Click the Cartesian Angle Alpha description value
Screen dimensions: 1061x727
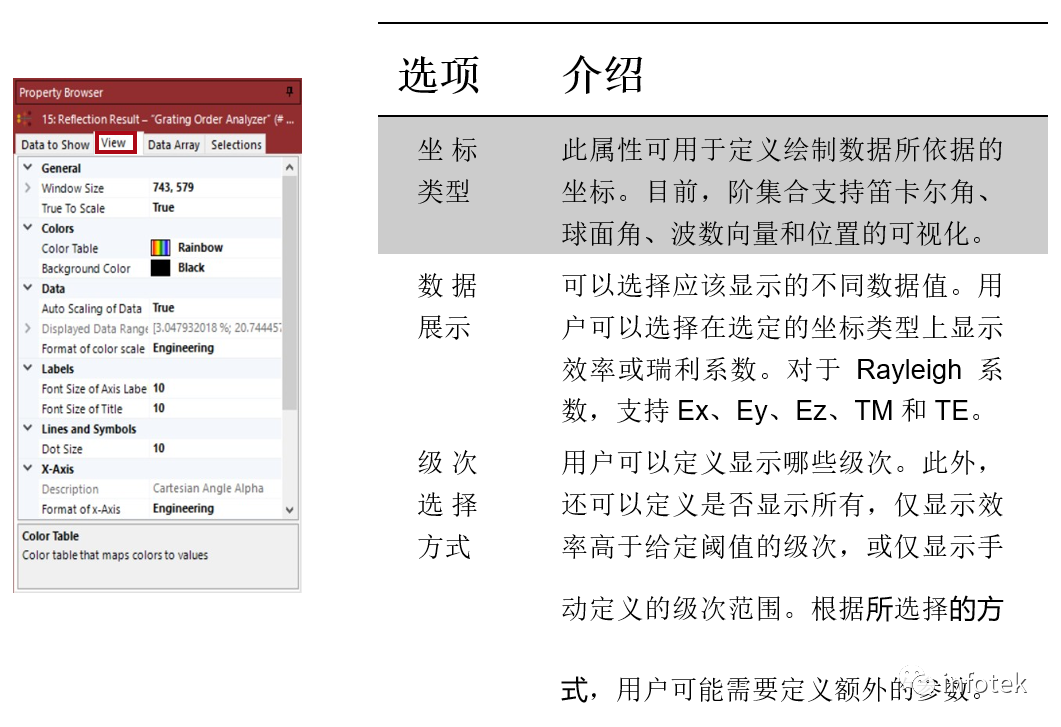pos(208,488)
